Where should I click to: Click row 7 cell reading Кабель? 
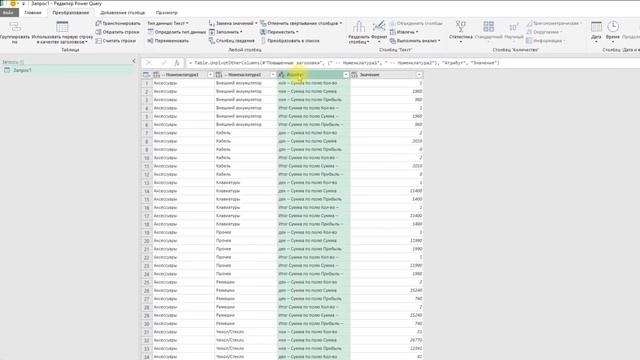245,133
